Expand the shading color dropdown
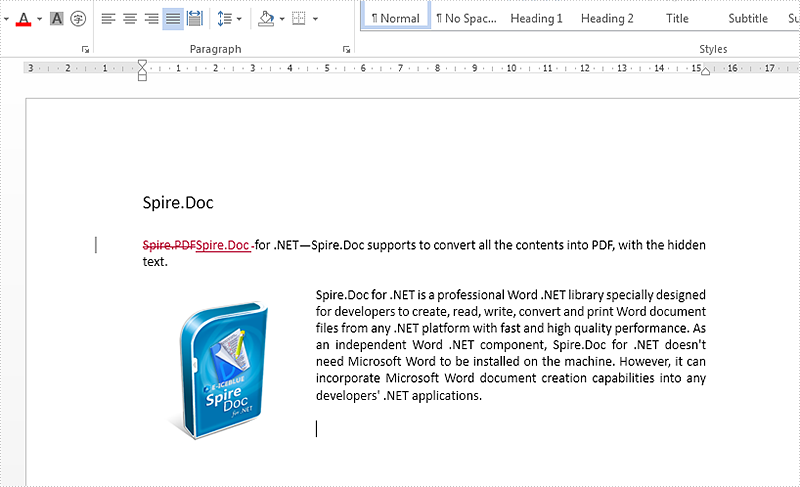 (x=282, y=19)
